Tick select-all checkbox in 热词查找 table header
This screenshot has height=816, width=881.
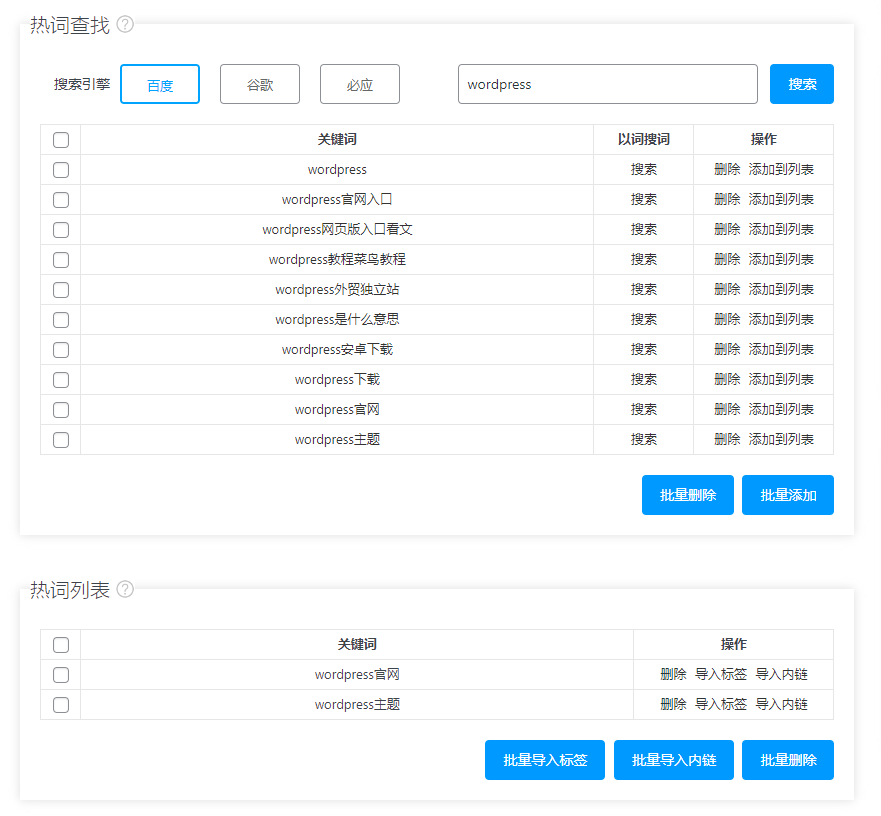tap(61, 140)
